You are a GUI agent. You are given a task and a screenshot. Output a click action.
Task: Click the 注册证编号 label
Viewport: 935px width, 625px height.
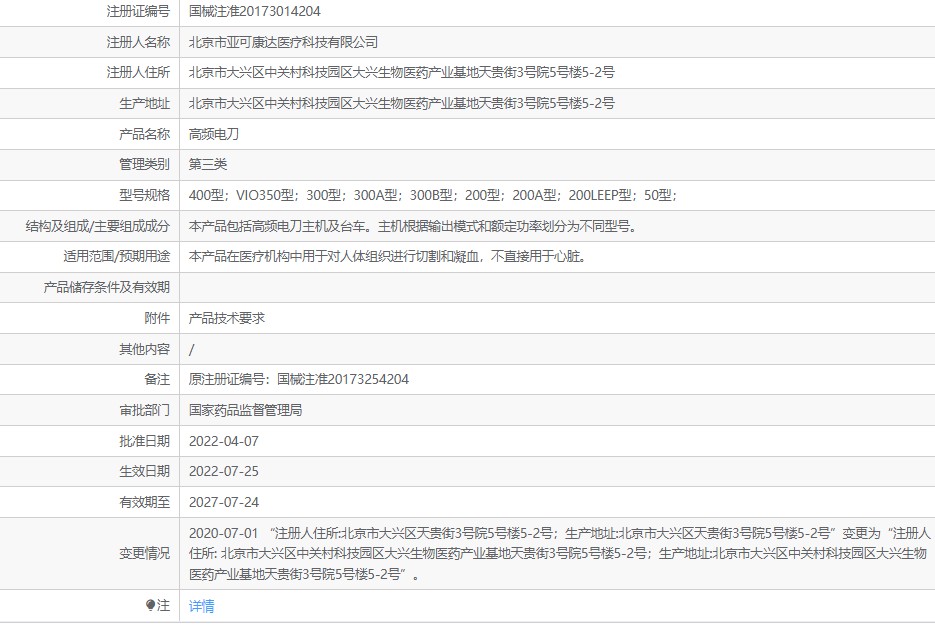(x=138, y=11)
